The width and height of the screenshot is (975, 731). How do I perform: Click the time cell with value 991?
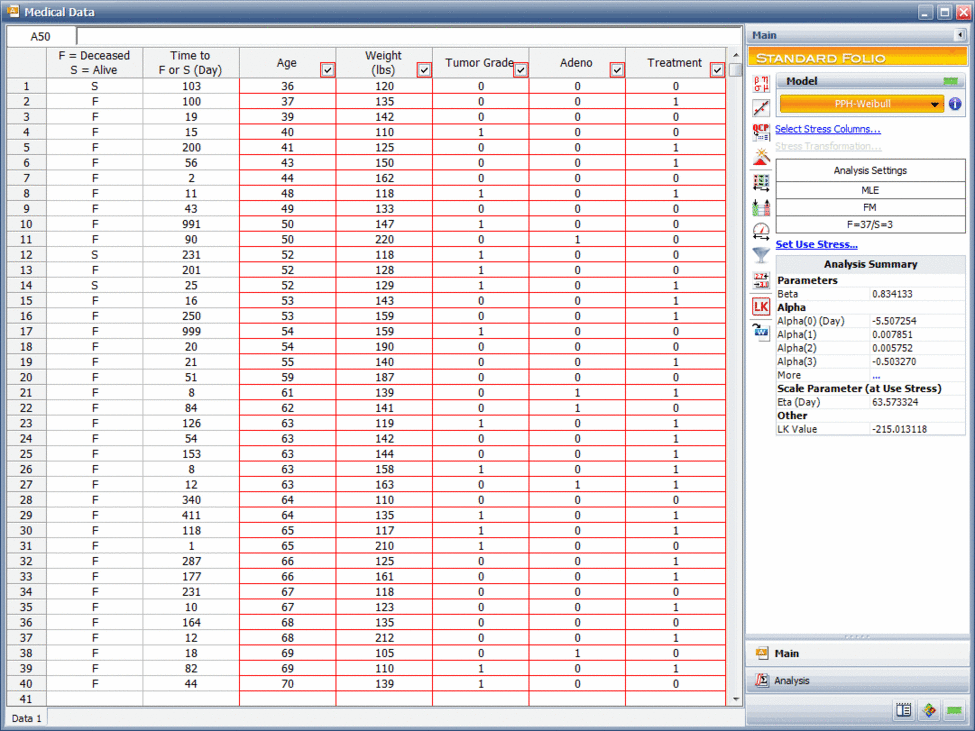[191, 224]
